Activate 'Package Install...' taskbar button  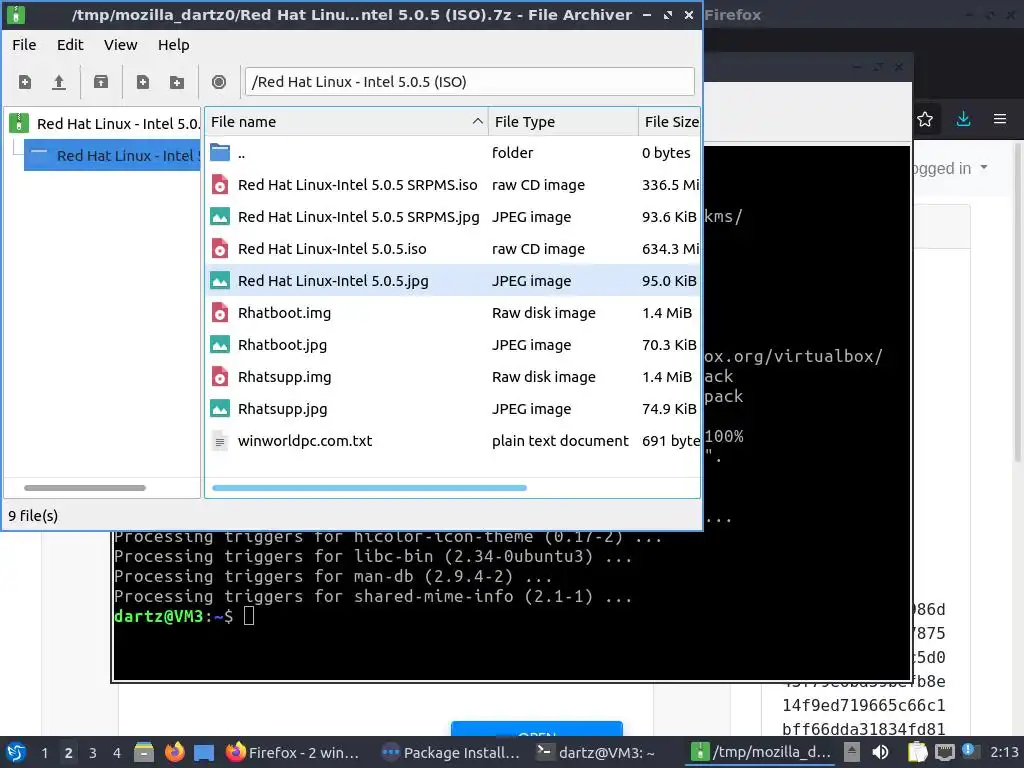coord(451,753)
